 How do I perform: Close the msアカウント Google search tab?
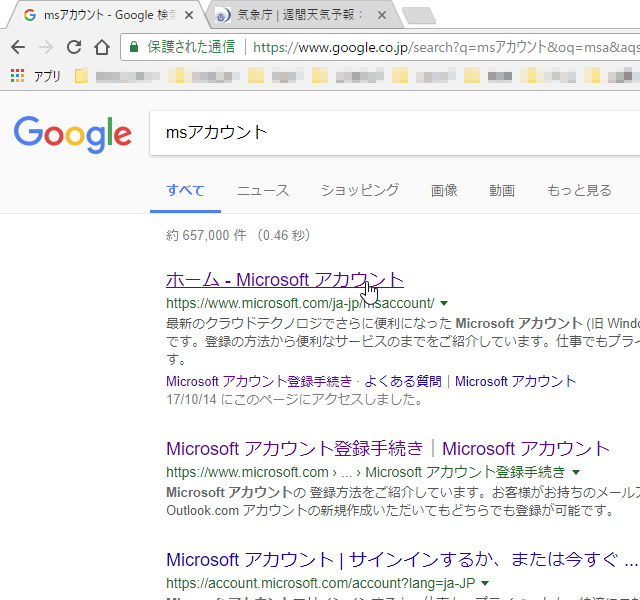click(189, 16)
